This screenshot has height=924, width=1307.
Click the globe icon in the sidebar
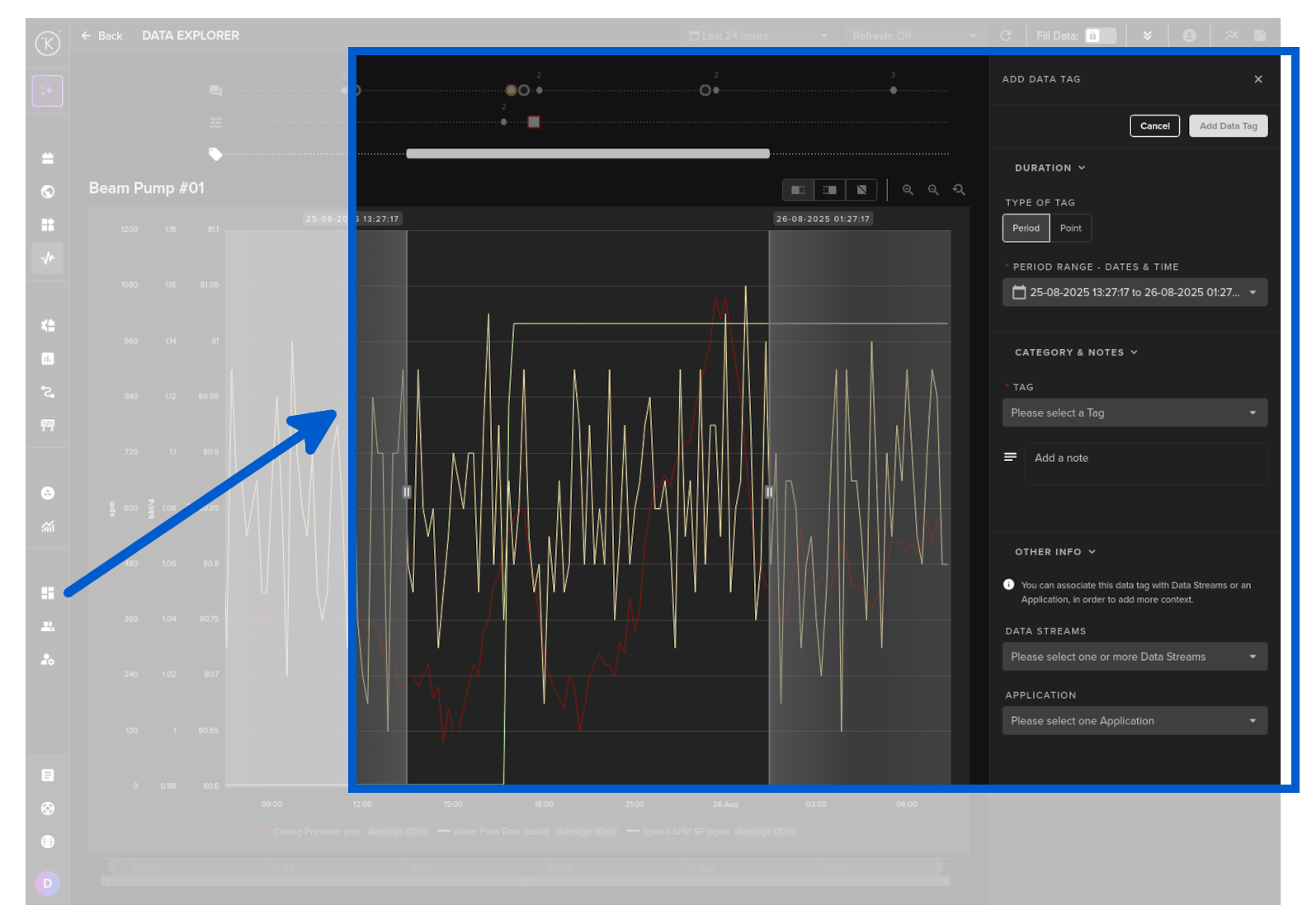(48, 191)
